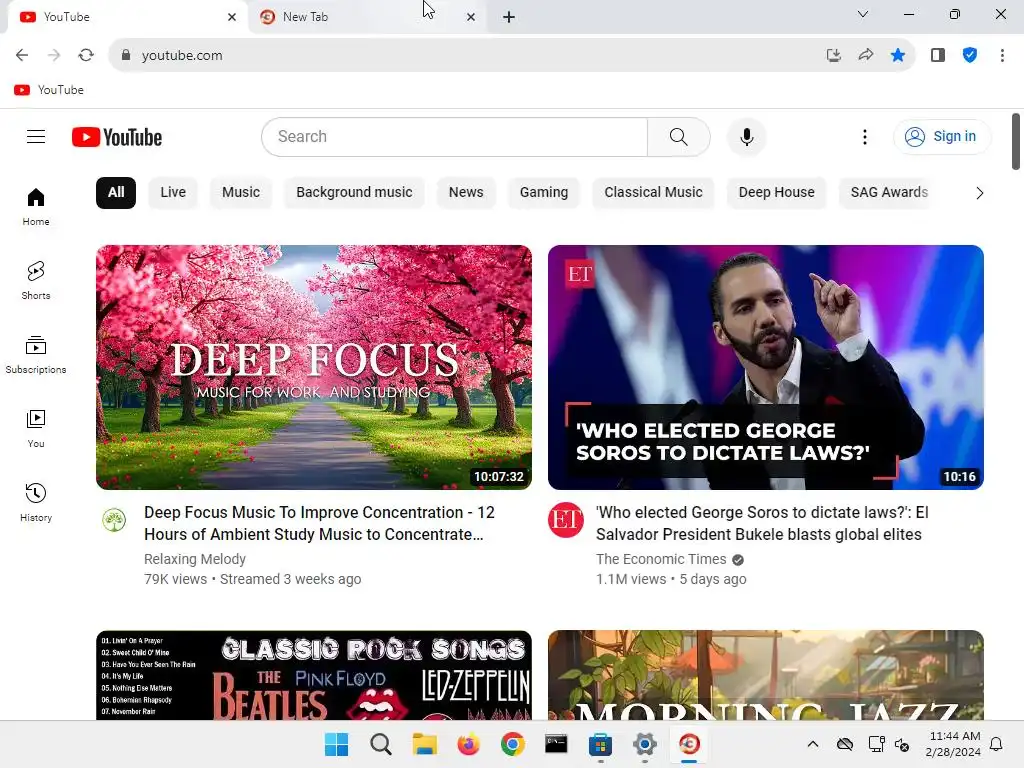Select the Live filter chip
The image size is (1024, 768).
pos(173,193)
